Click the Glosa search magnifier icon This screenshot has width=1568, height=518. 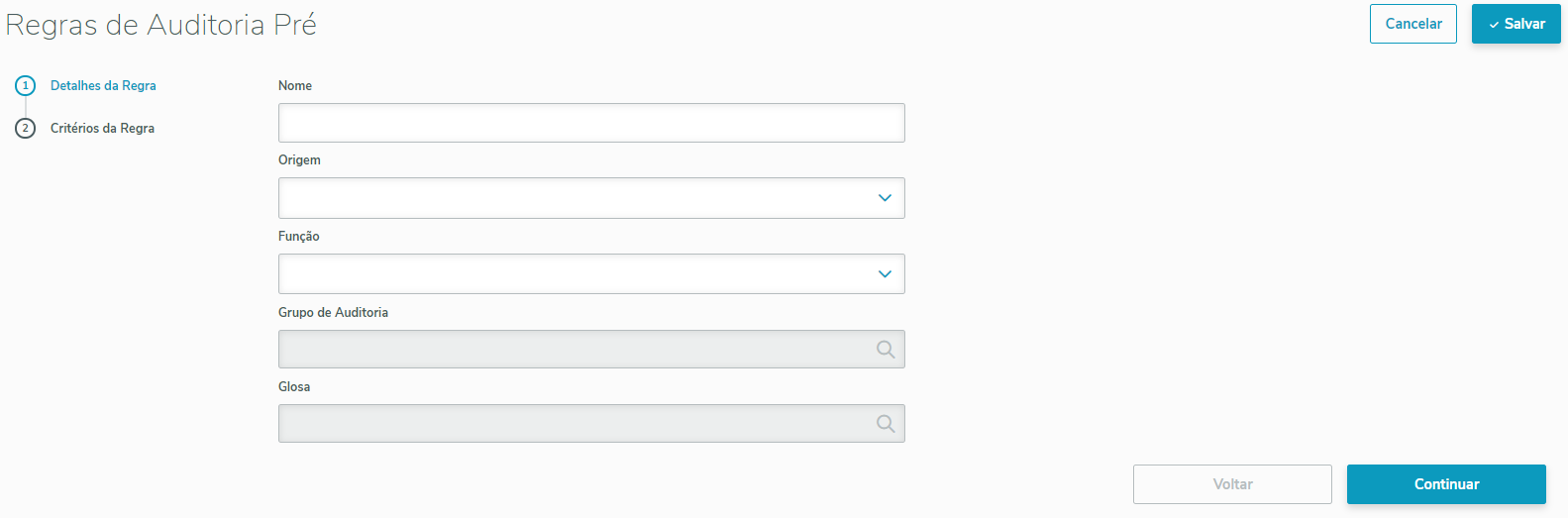point(886,424)
